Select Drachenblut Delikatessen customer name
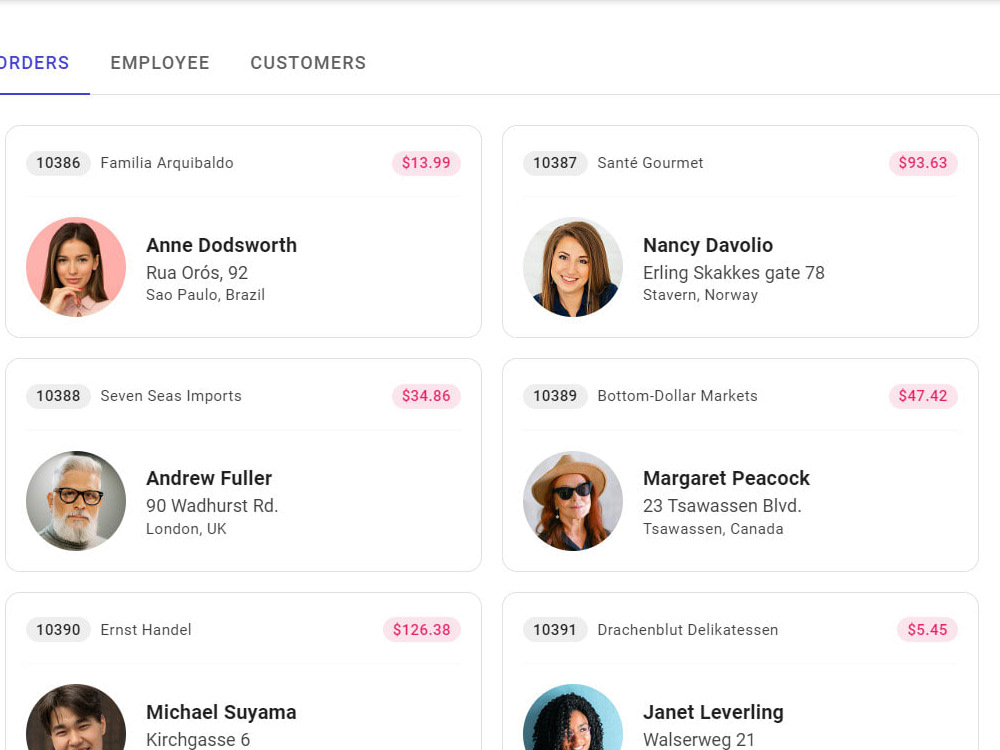 point(688,630)
